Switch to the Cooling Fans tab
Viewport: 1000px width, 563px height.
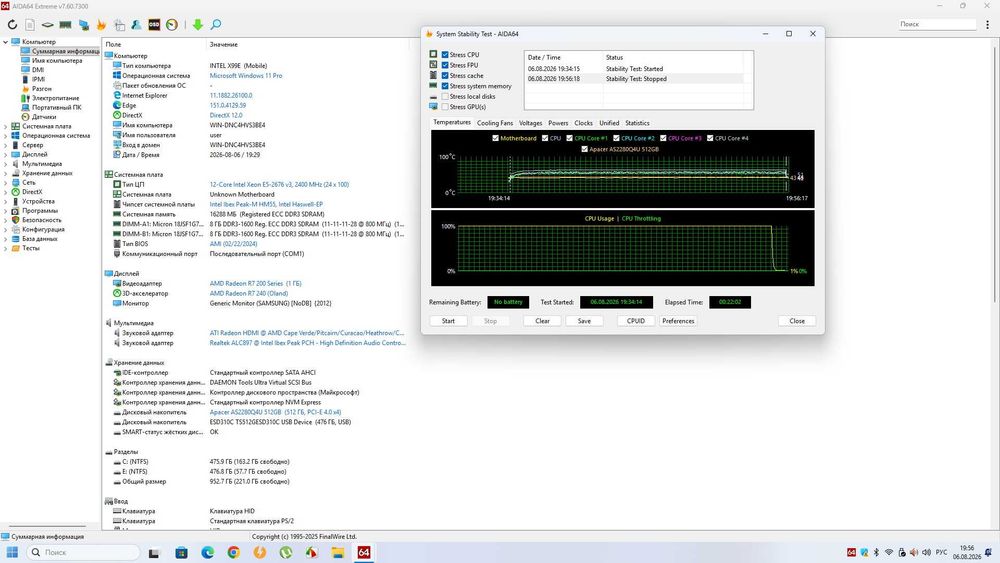tap(495, 123)
